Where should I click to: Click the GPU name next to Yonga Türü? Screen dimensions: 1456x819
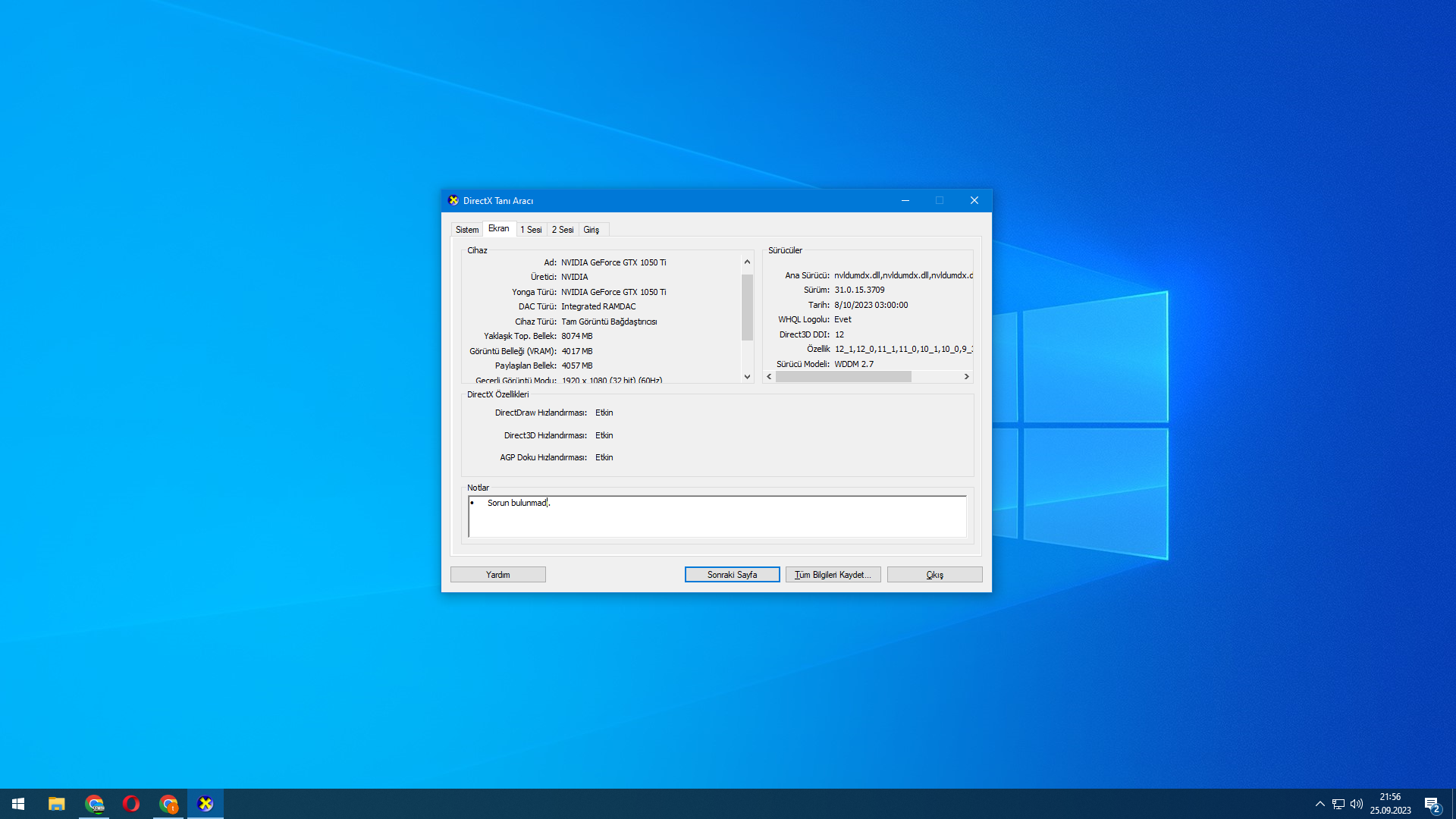point(613,293)
